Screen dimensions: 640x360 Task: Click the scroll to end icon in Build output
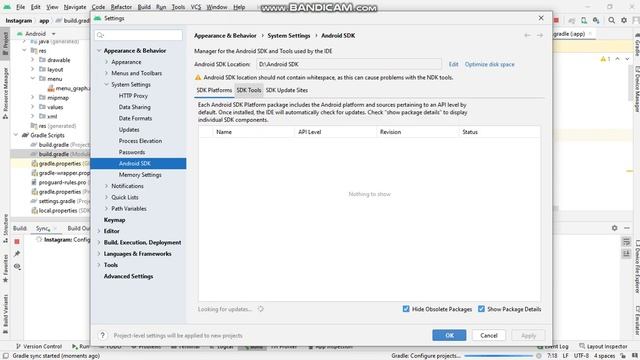point(627,254)
